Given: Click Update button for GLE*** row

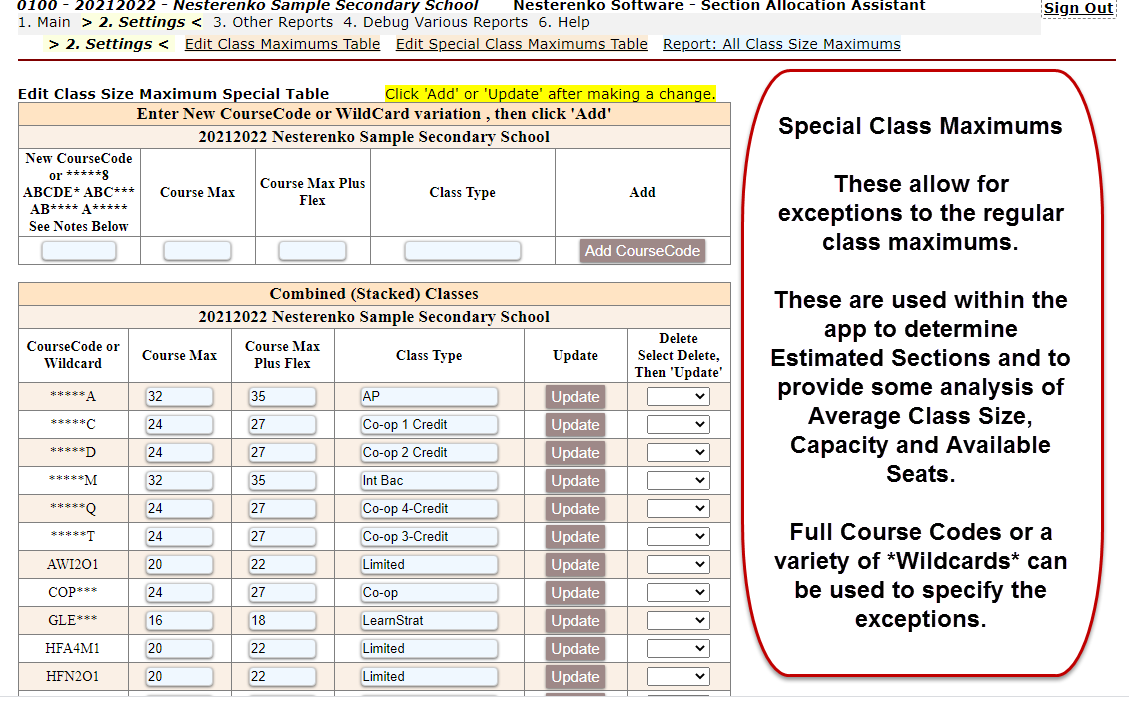Looking at the screenshot, I should (575, 621).
